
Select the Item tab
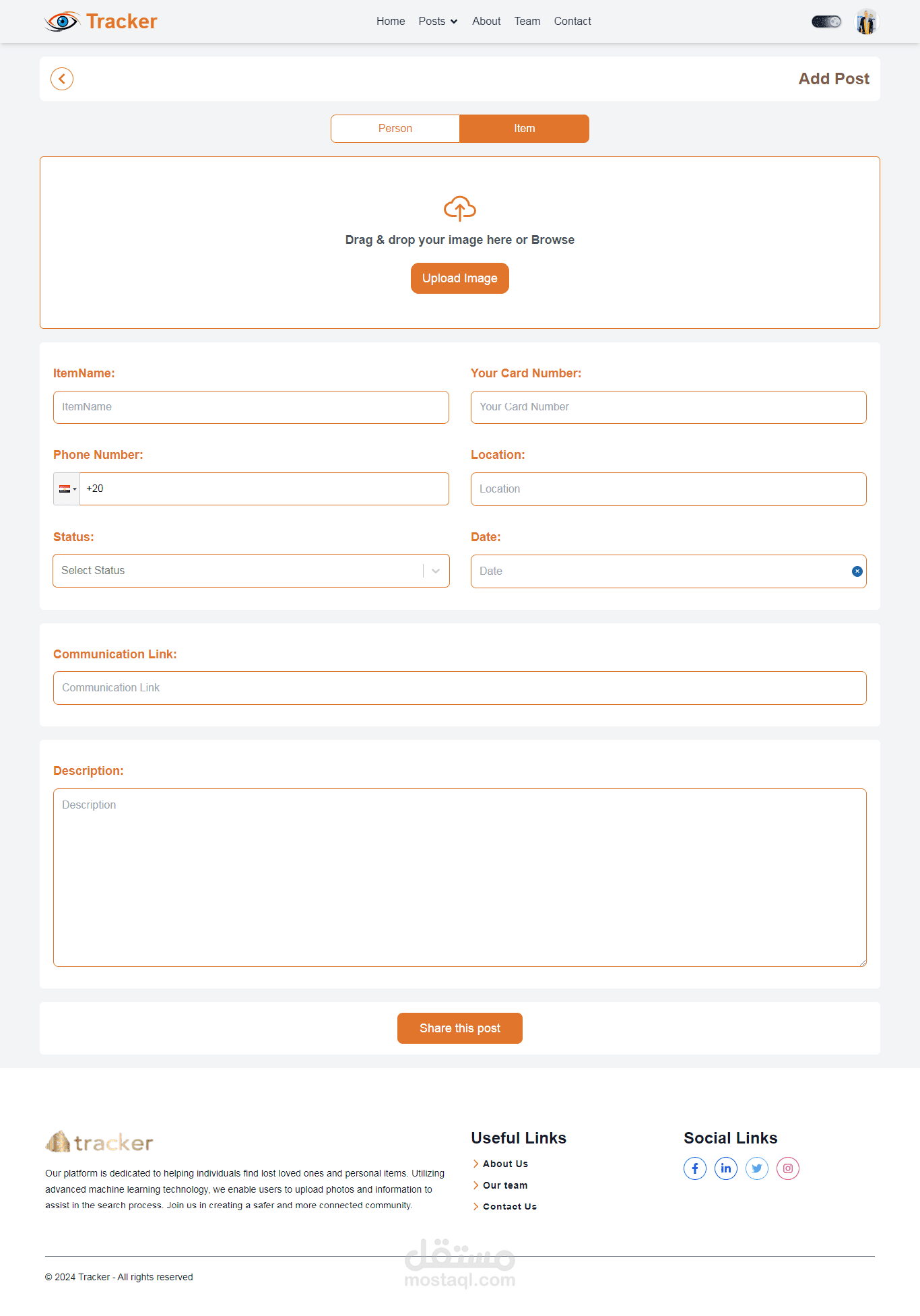524,129
